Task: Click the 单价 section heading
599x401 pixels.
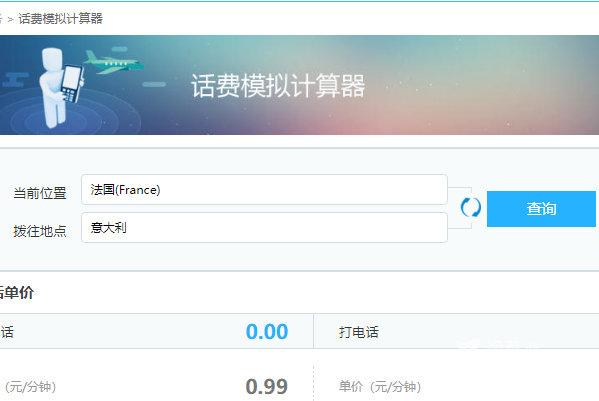Action: click(16, 293)
